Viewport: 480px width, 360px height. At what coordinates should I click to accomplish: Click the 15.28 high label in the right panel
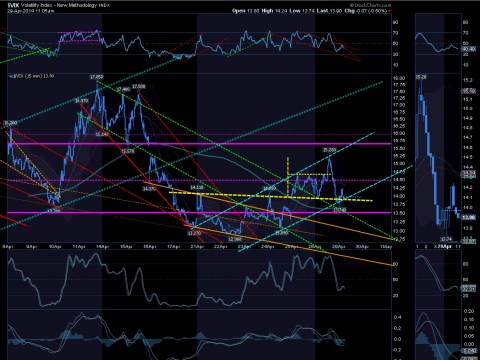[421, 77]
